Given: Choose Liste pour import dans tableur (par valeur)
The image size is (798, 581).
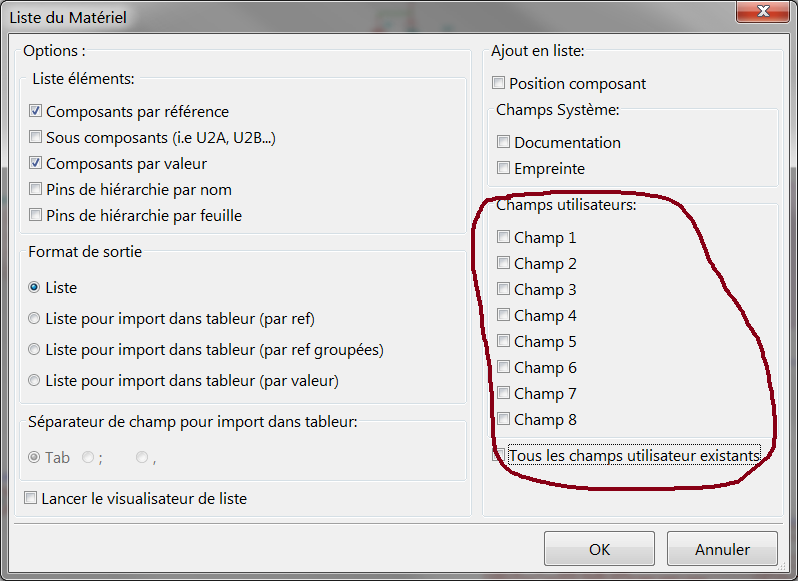Looking at the screenshot, I should 34,381.
